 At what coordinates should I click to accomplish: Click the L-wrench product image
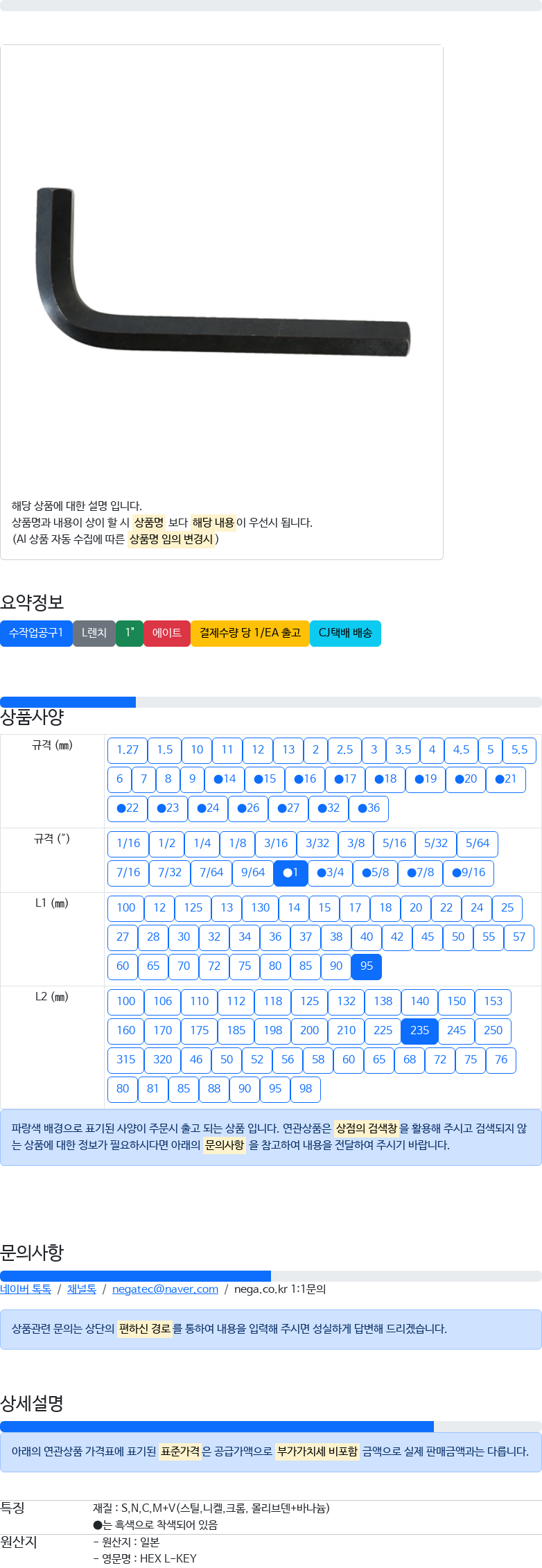point(222,271)
